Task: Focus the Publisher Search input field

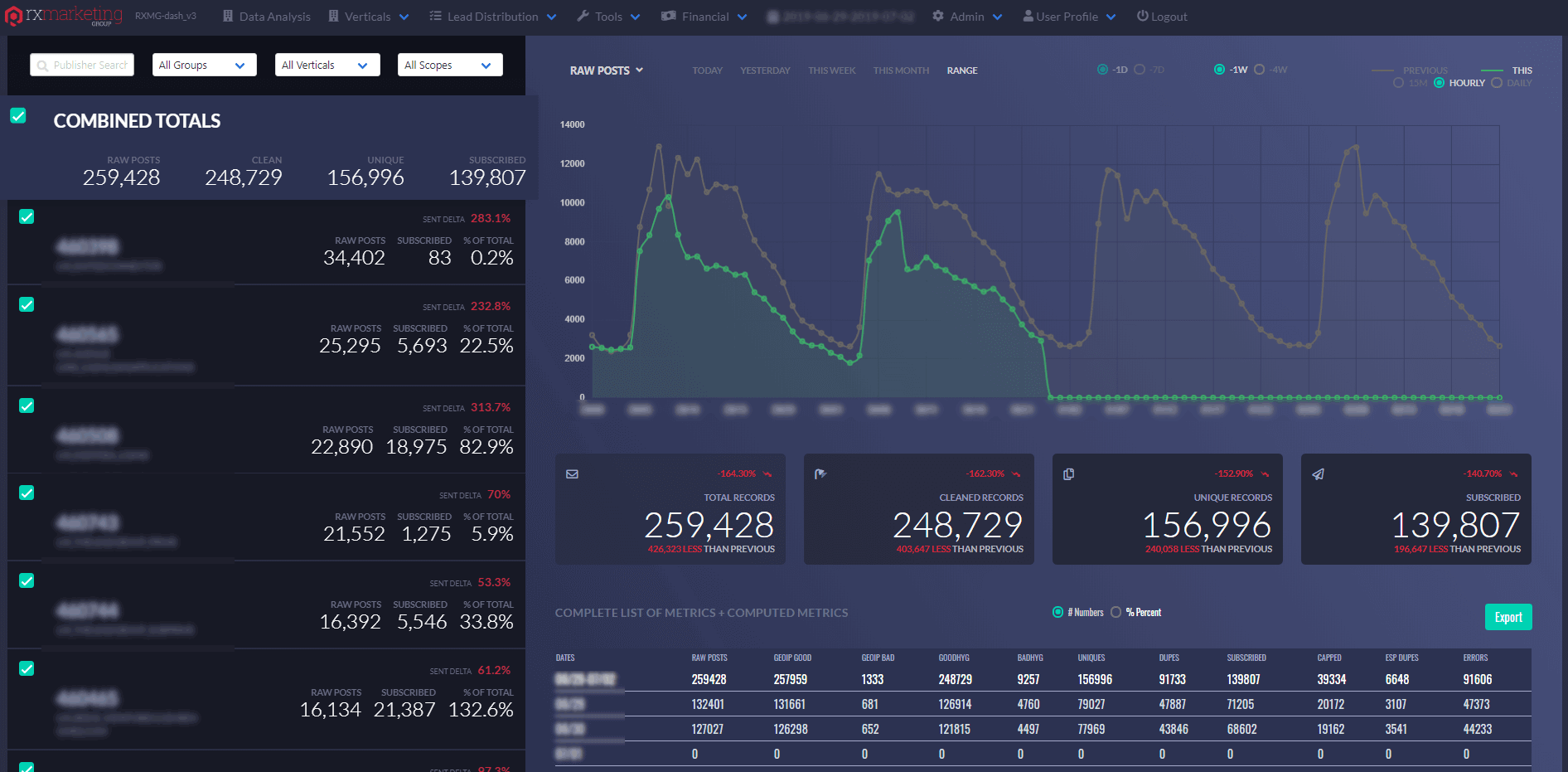Action: (x=82, y=65)
